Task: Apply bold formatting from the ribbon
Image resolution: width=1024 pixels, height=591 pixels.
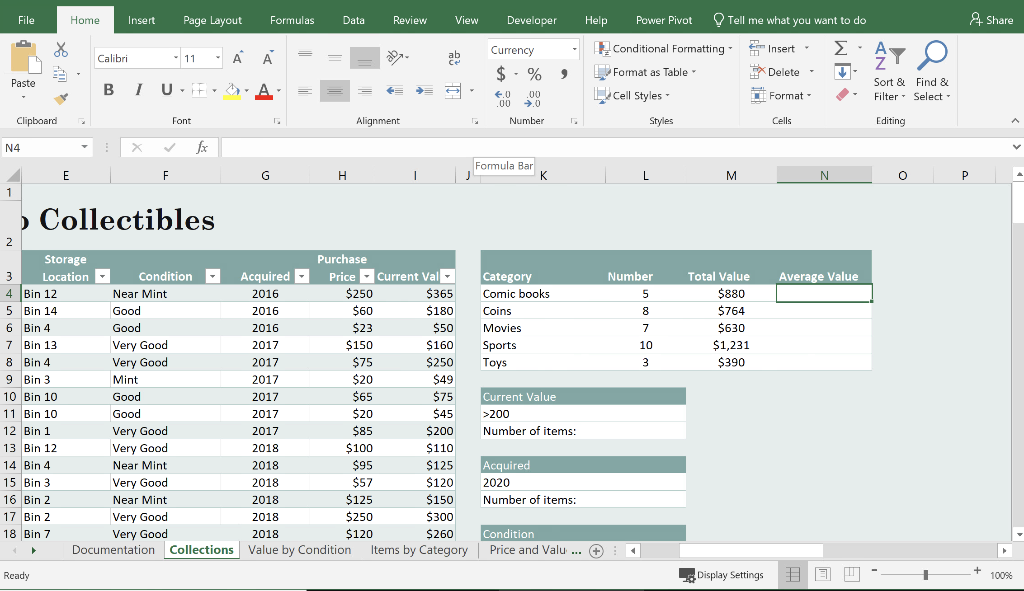Action: (108, 89)
